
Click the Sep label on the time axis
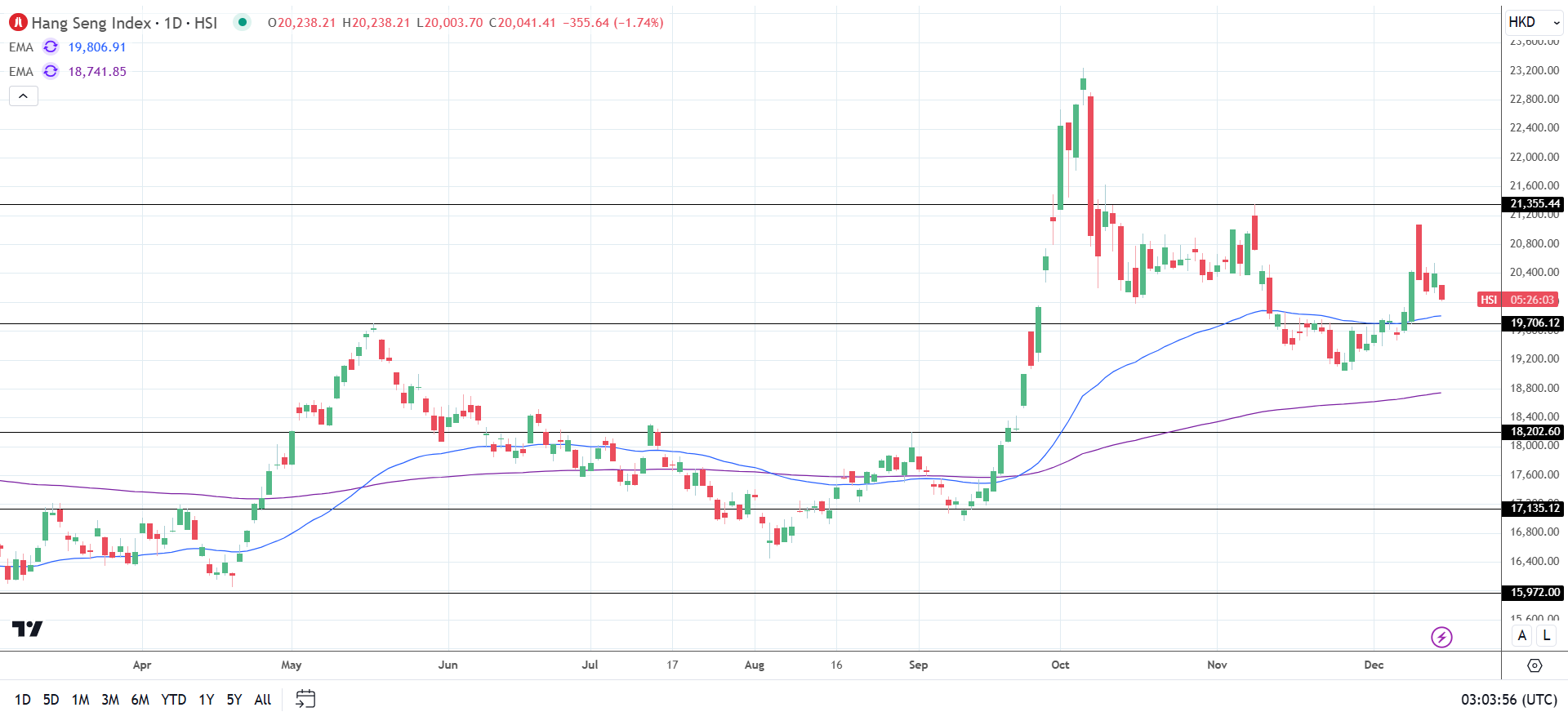(918, 665)
